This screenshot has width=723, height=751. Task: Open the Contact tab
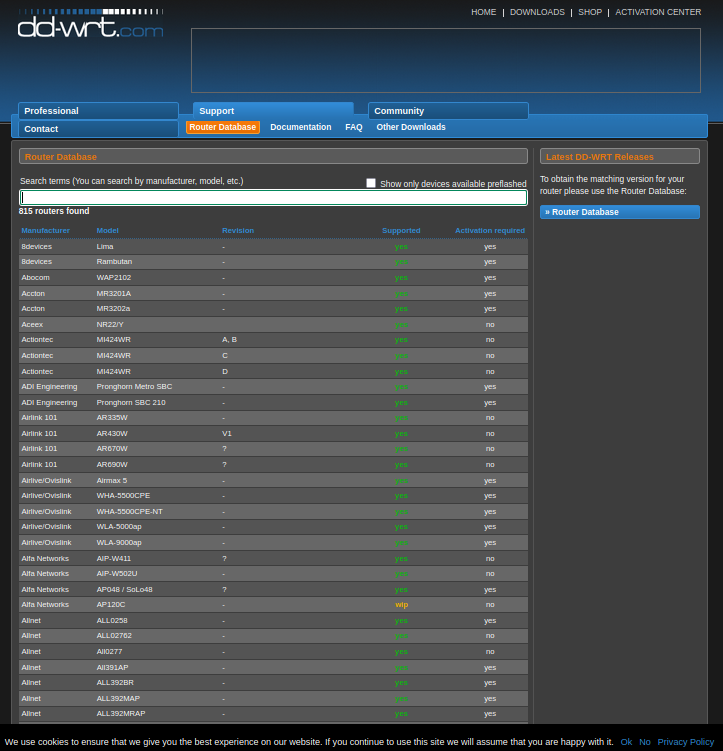click(99, 129)
